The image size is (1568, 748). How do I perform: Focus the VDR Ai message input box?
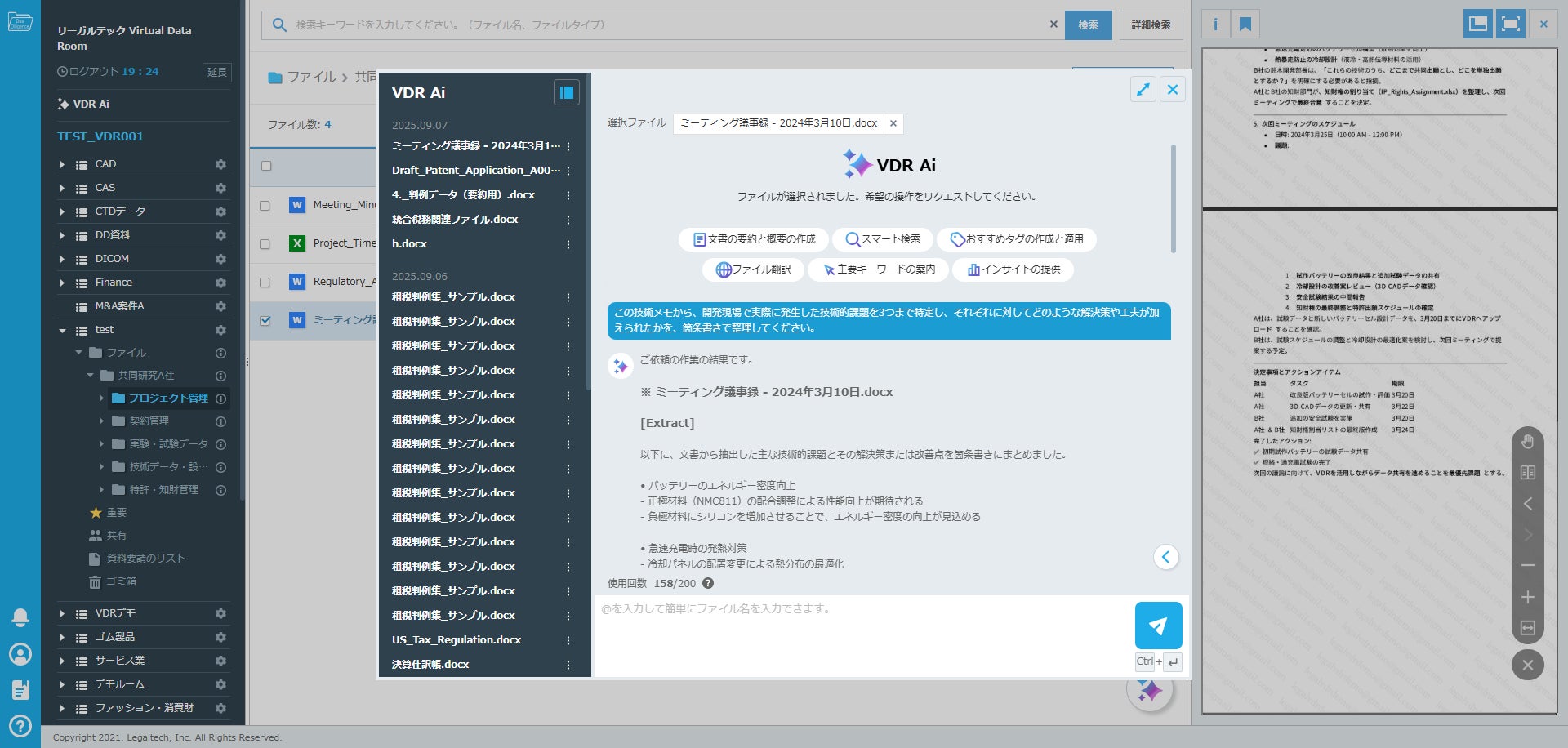(862, 634)
